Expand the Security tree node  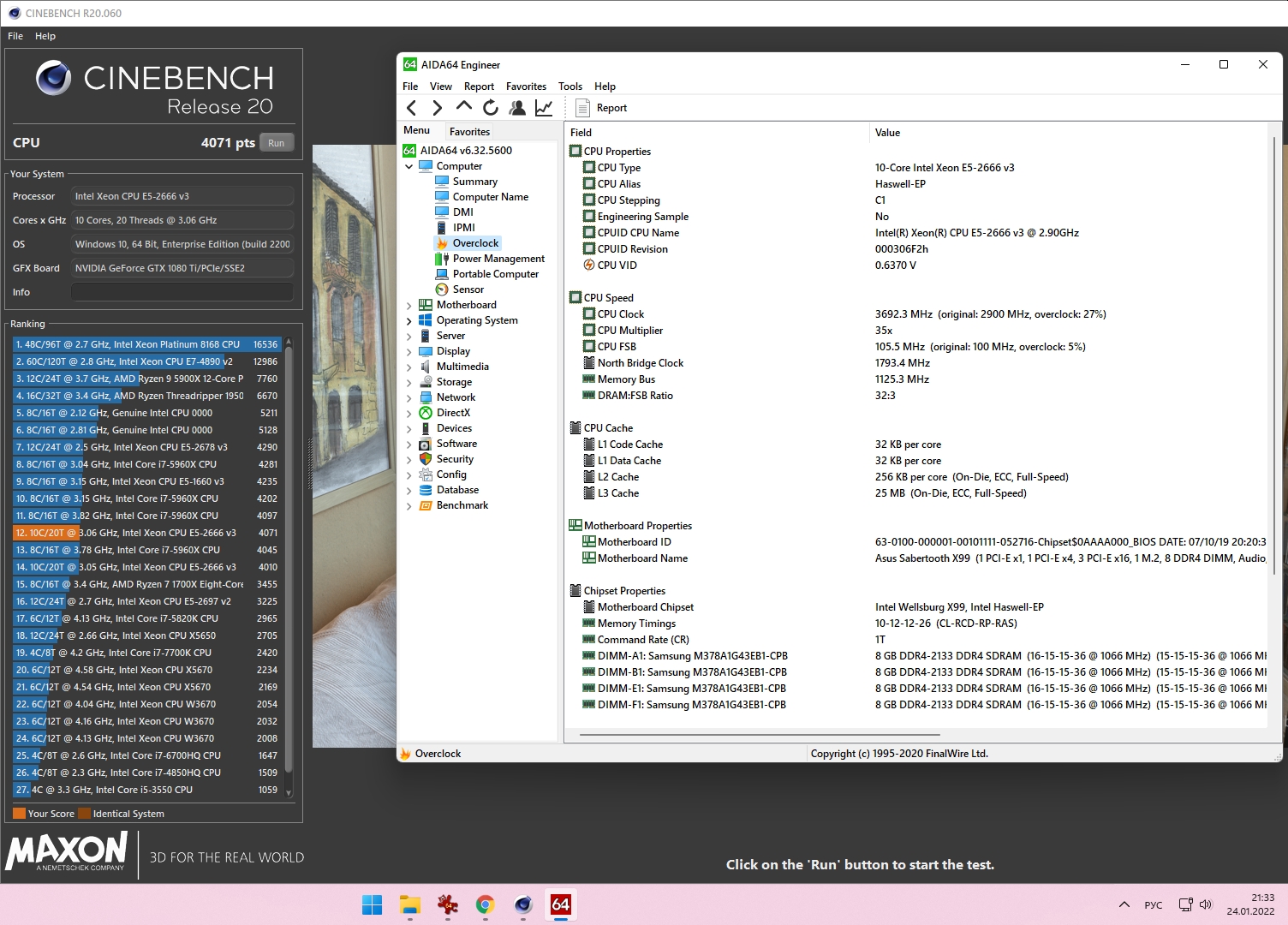pos(409,459)
